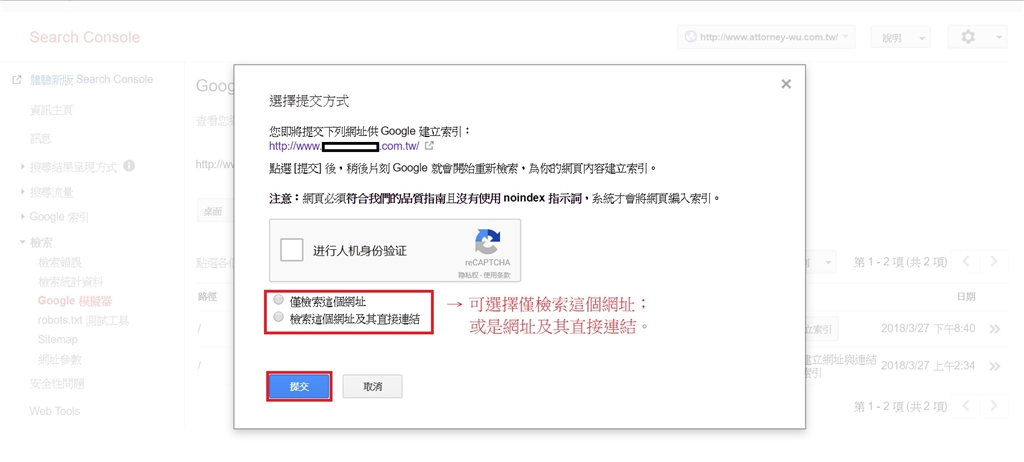Open 訊息 in the sidebar
The height and width of the screenshot is (462, 1024).
pos(40,139)
